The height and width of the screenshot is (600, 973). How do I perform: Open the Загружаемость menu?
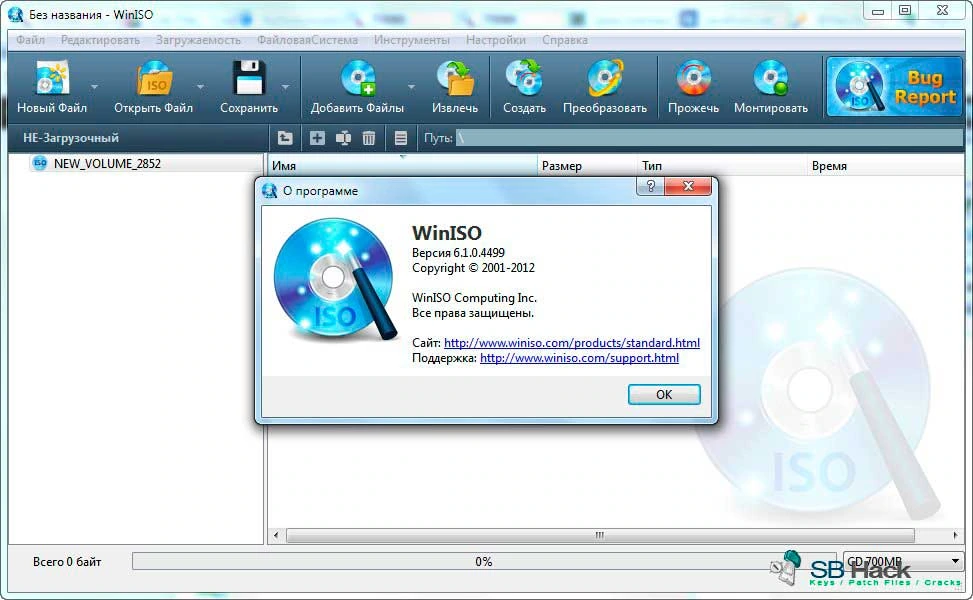198,40
